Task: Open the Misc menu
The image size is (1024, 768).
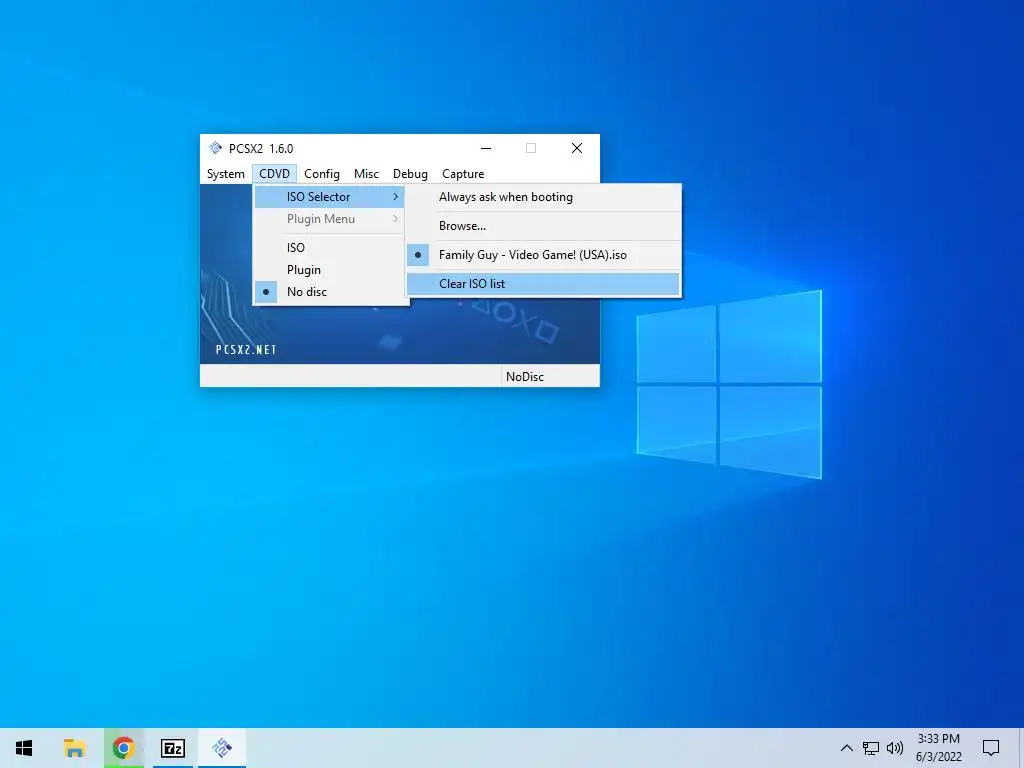Action: pyautogui.click(x=366, y=174)
